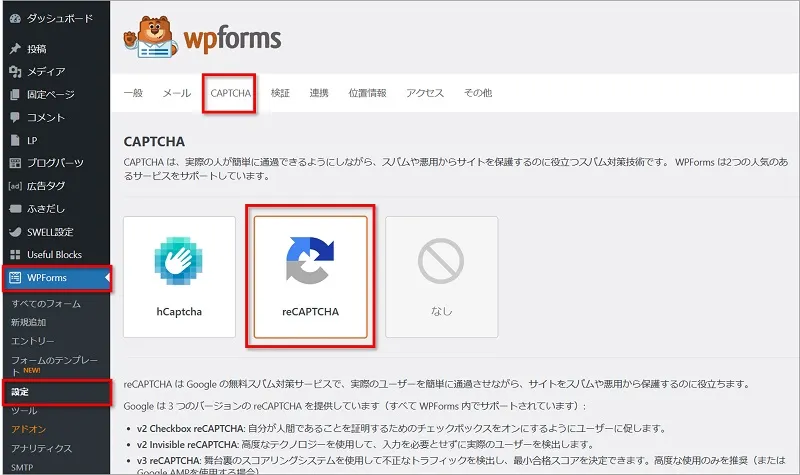Click the dashboard gauge icon in sidebar

coord(14,19)
